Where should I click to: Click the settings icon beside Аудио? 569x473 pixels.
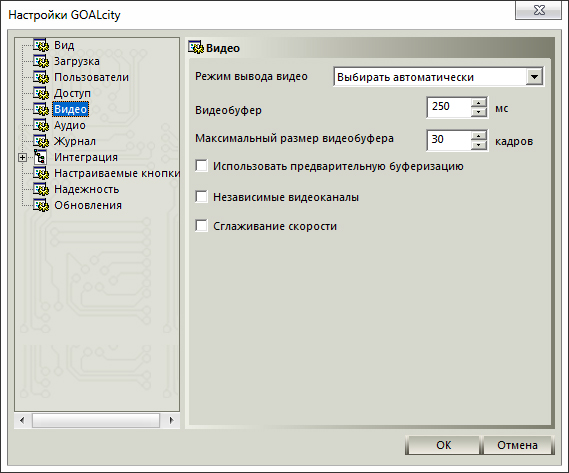[41, 125]
